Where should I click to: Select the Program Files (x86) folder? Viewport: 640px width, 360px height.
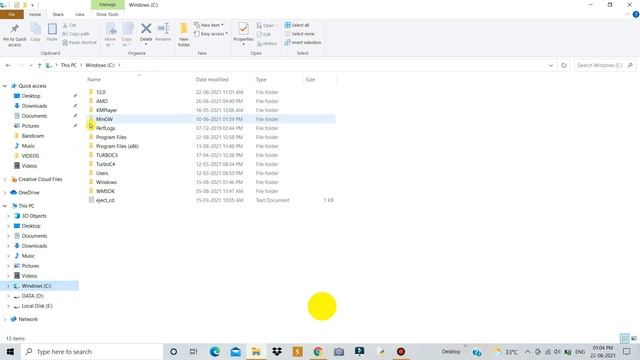[117, 146]
